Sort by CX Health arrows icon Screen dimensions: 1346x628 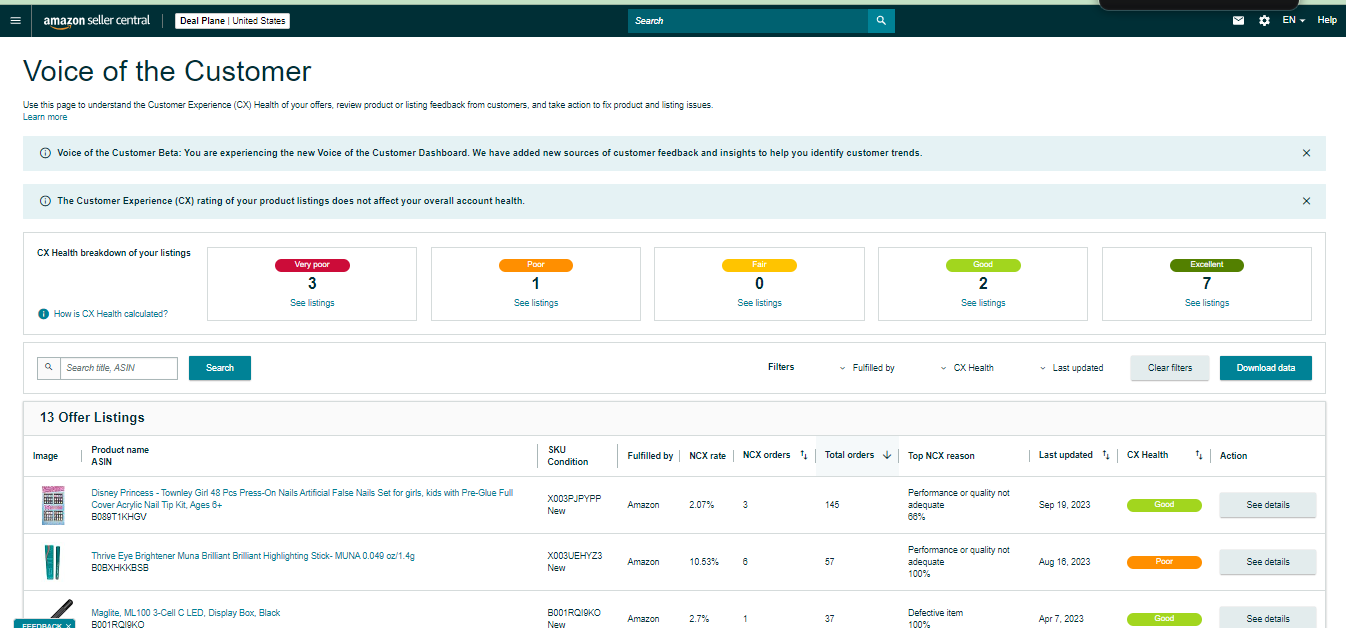[1199, 455]
